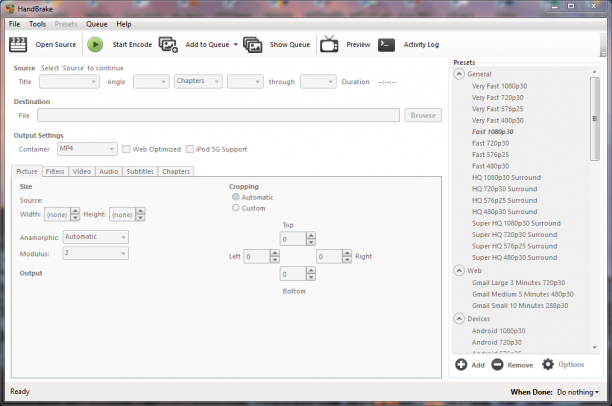Click the green Start Encode play icon
This screenshot has height=406, width=612.
pos(95,45)
